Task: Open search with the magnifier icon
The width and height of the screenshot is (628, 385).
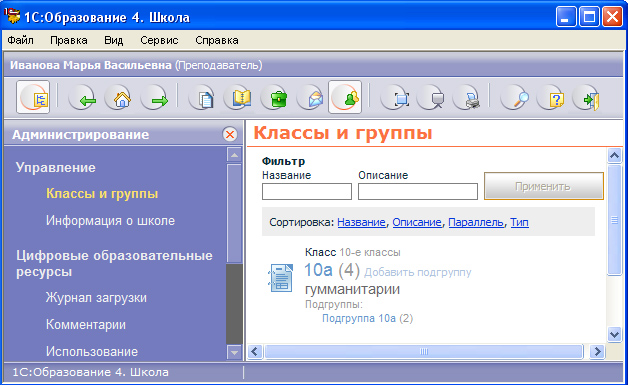Action: pyautogui.click(x=515, y=97)
